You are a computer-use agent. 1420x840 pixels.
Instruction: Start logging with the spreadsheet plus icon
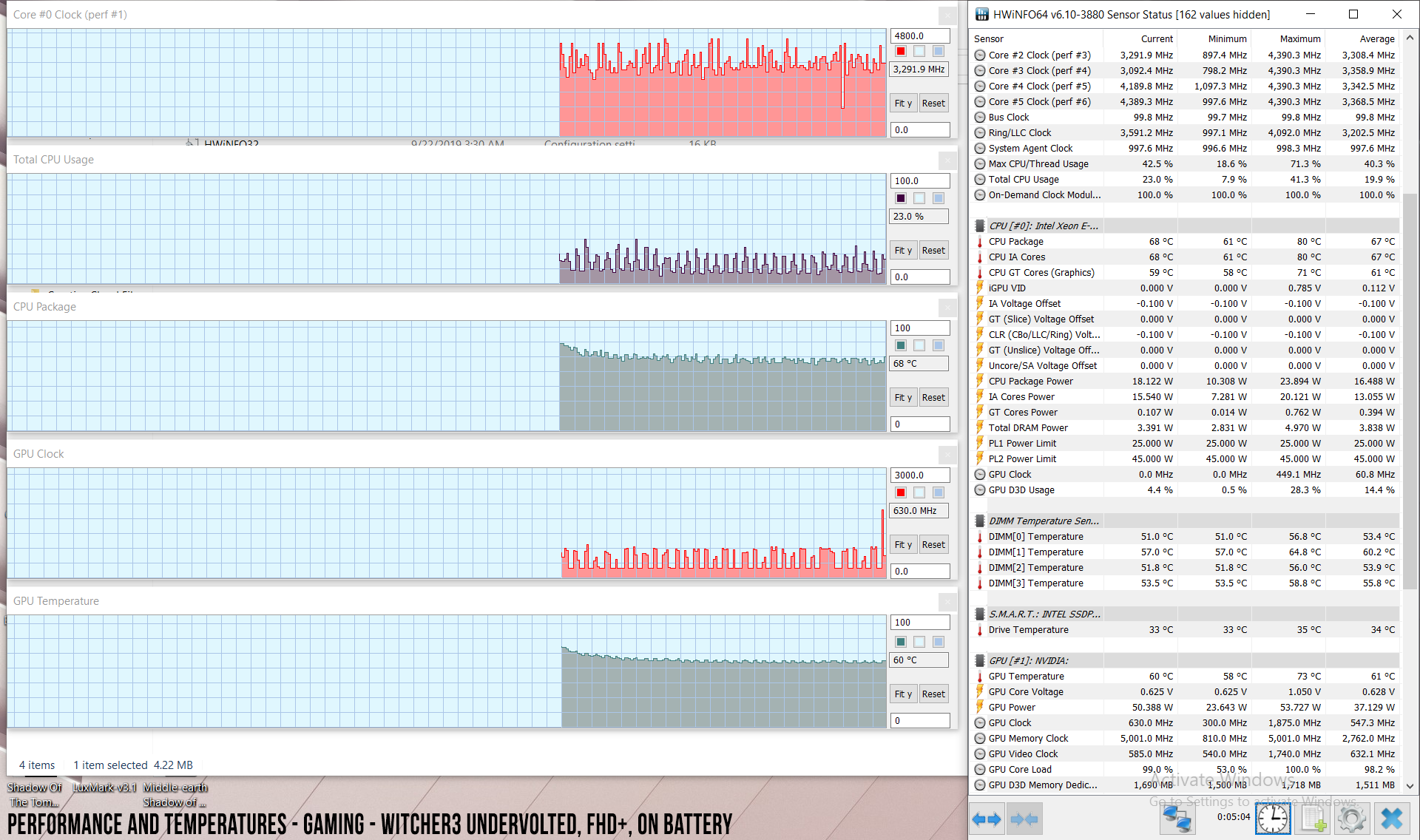click(1313, 819)
